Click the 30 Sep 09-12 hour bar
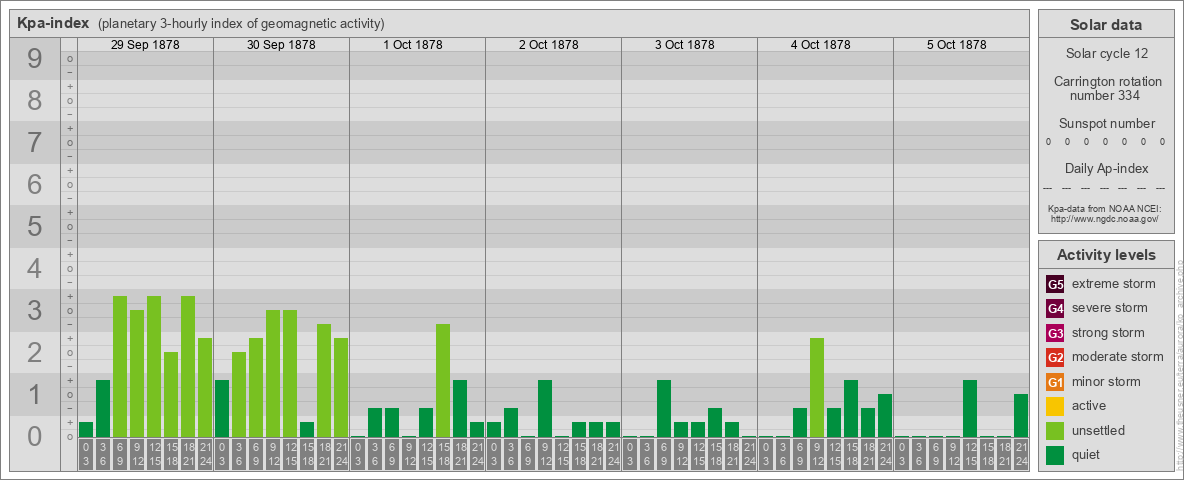This screenshot has height=480, width=1184. pyautogui.click(x=273, y=374)
